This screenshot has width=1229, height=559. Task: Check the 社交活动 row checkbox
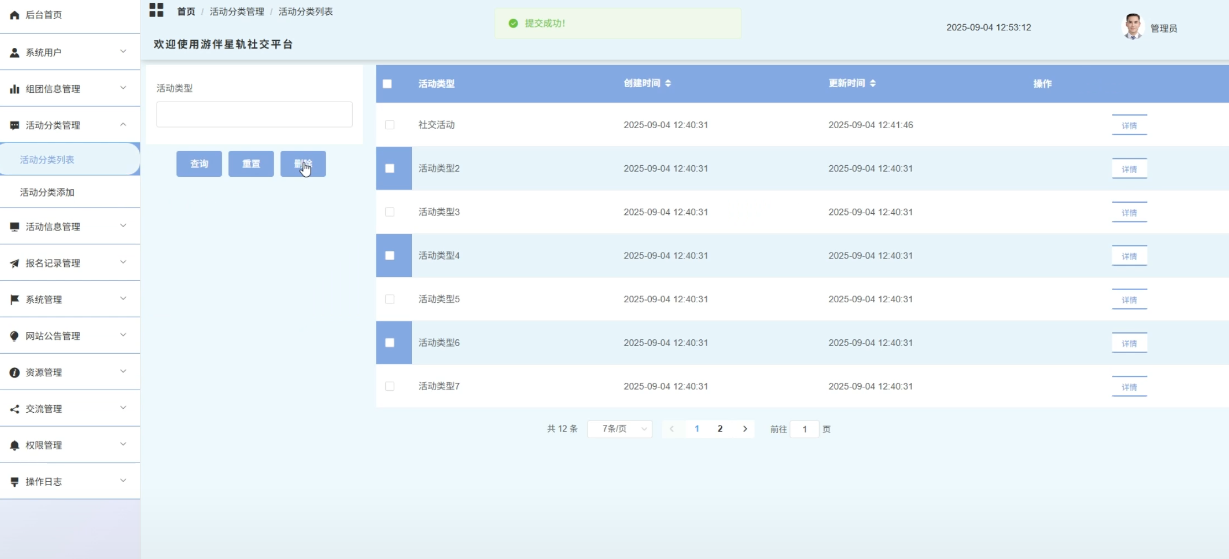coord(390,125)
